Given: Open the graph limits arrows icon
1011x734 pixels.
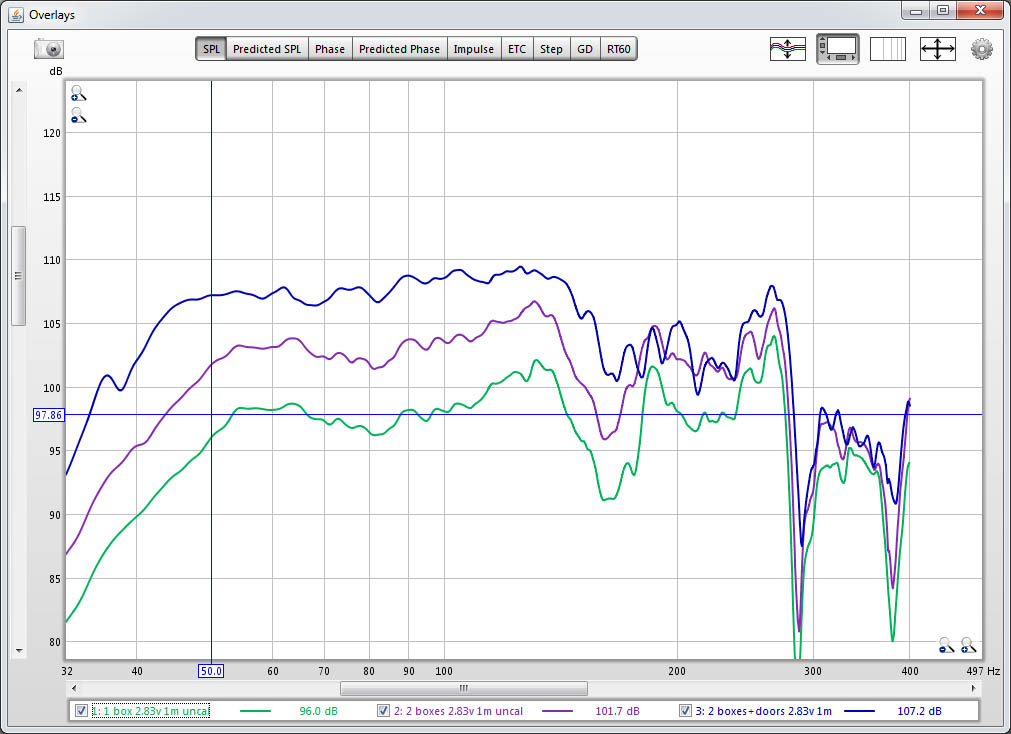Looking at the screenshot, I should (937, 49).
